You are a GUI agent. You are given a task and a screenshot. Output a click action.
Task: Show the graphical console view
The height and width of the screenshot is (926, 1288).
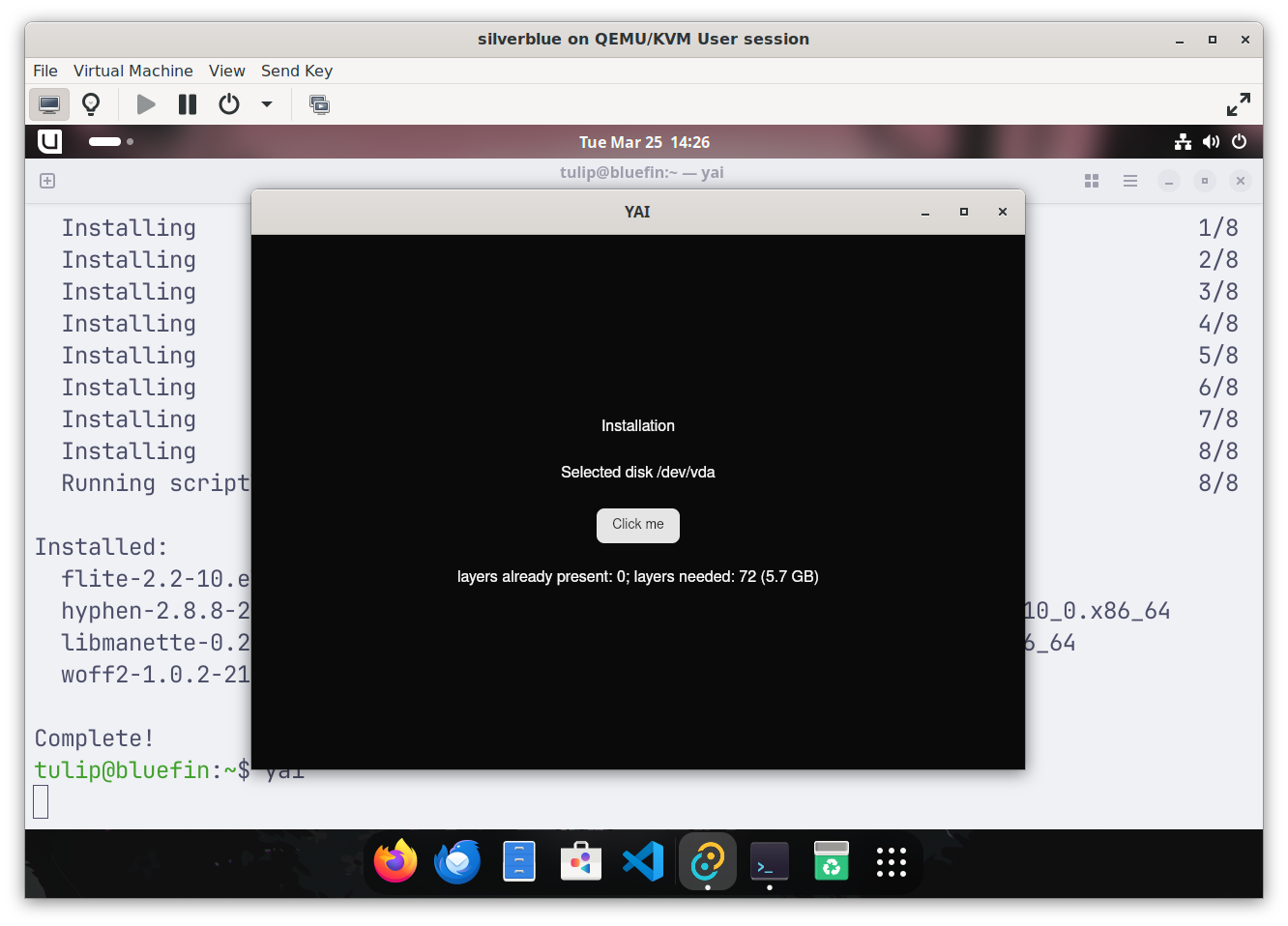point(48,104)
